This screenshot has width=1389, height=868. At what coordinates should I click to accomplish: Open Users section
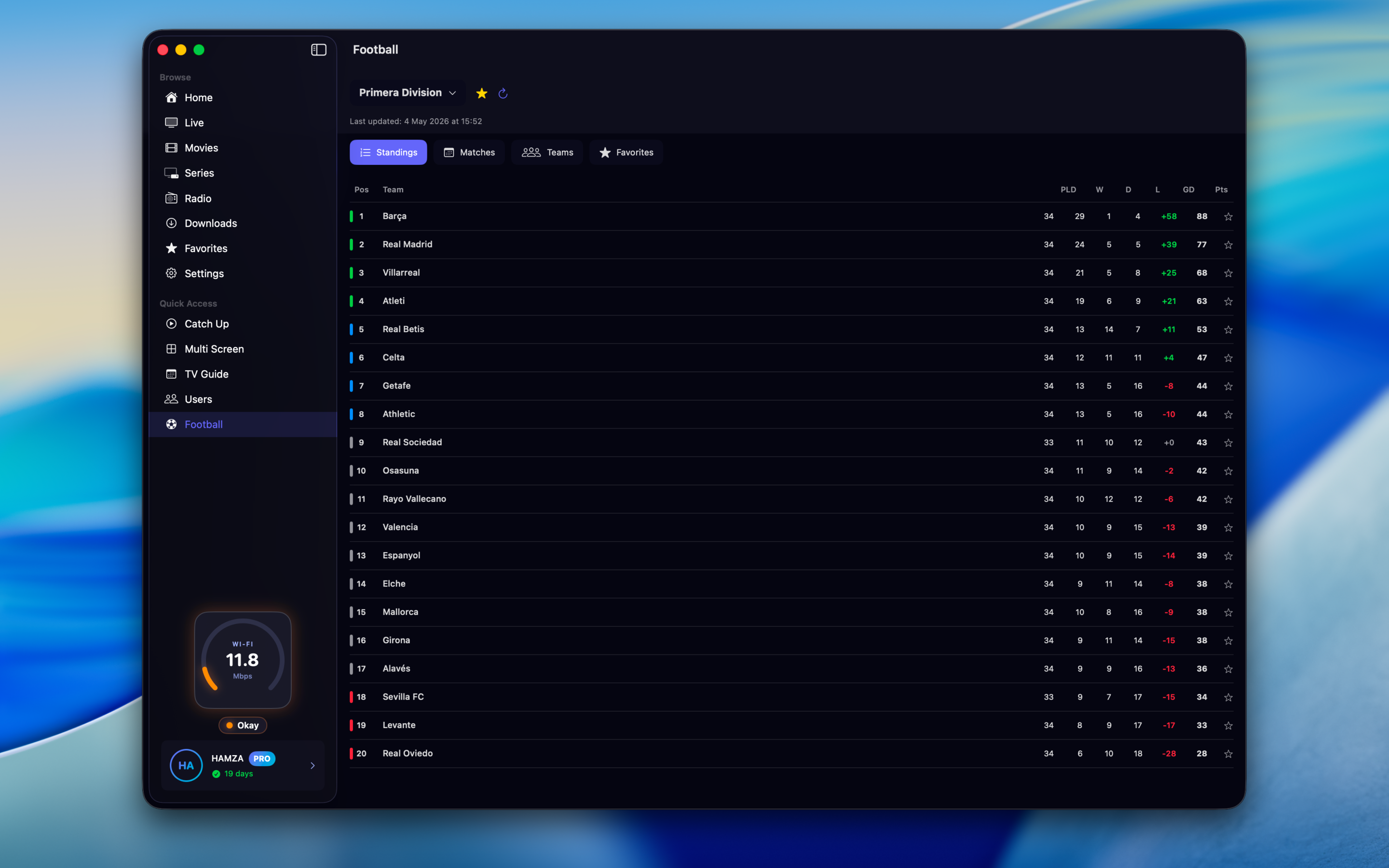[x=243, y=400]
